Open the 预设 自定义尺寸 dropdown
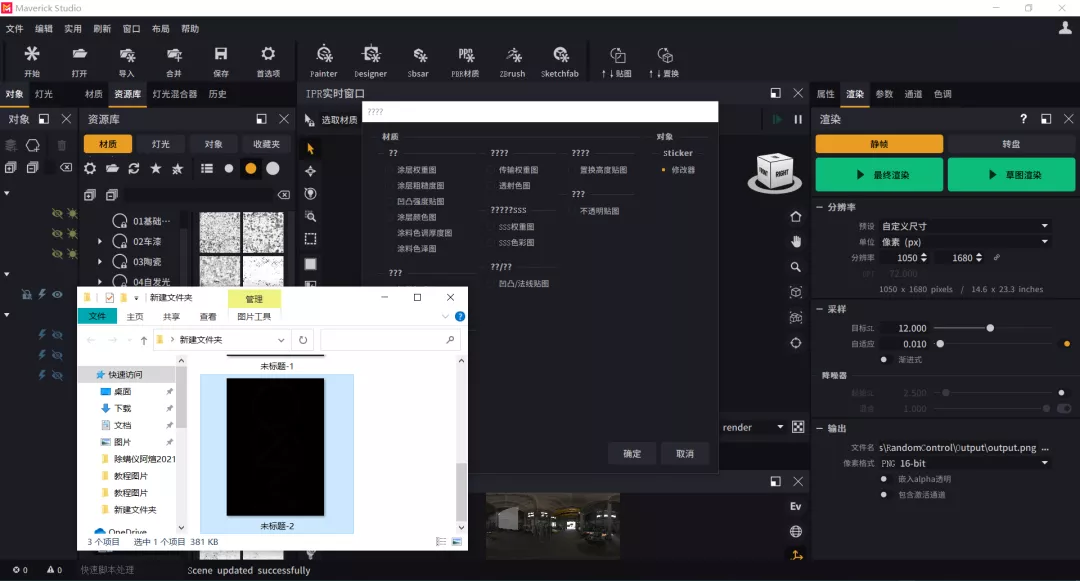The width and height of the screenshot is (1080, 581). tap(964, 226)
